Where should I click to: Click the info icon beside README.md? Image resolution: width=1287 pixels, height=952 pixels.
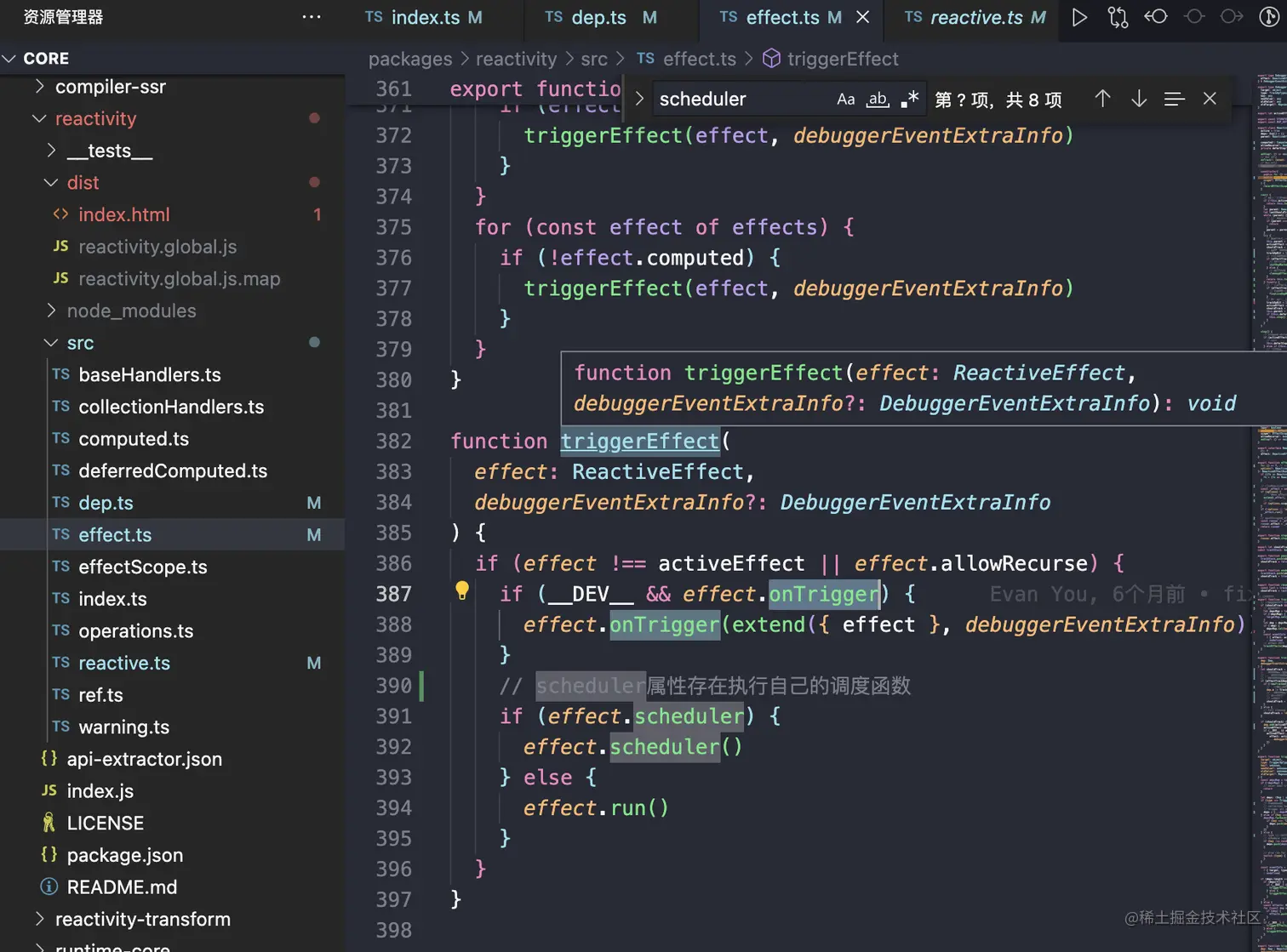tap(49, 886)
